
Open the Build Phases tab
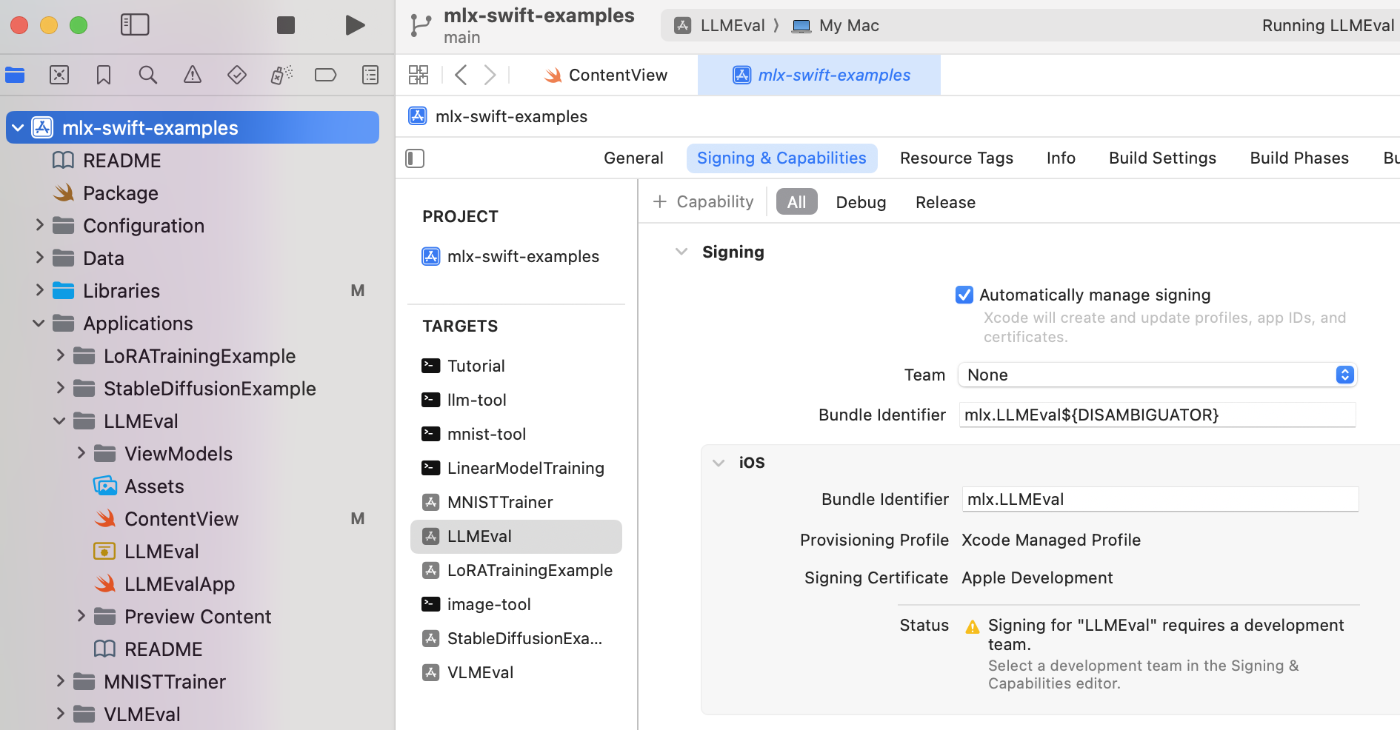click(1299, 158)
